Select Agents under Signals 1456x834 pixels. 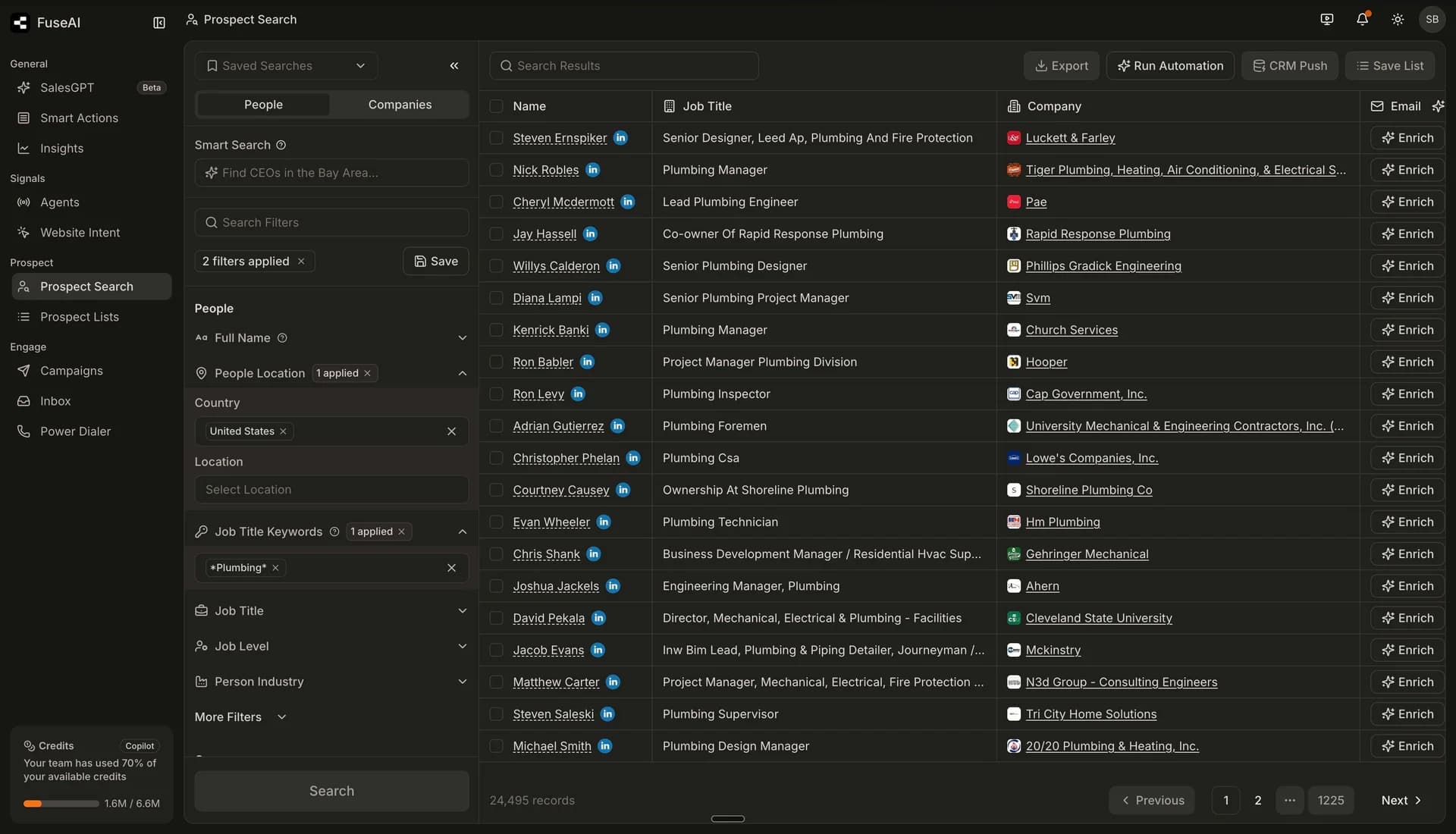tap(59, 202)
